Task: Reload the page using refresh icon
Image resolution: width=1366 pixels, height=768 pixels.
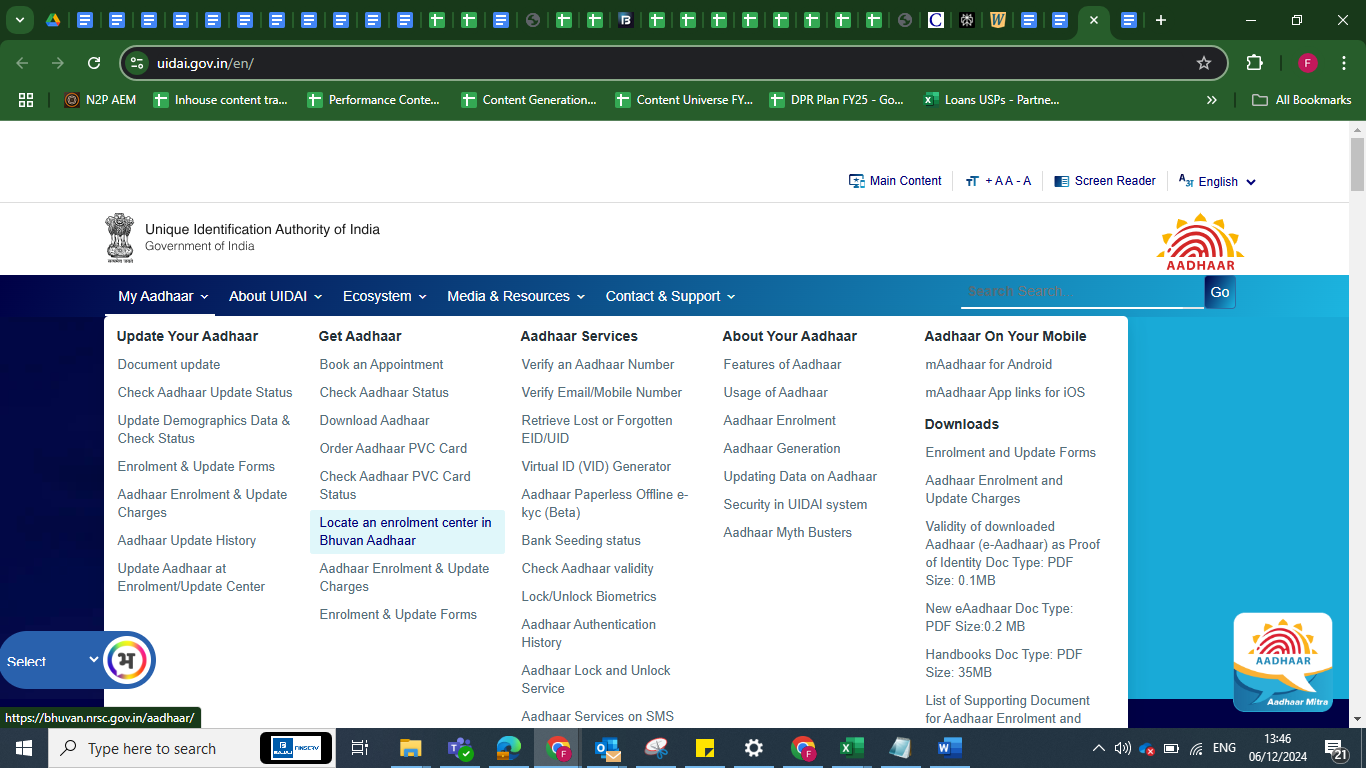Action: pos(94,63)
